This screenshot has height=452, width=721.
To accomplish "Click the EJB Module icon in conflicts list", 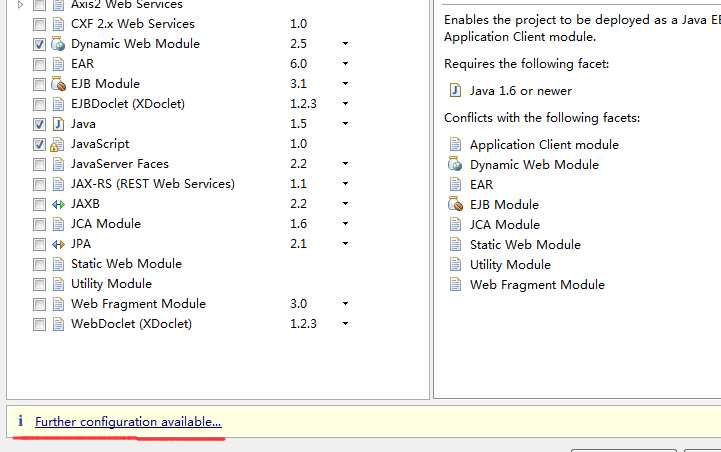I will click(x=455, y=204).
